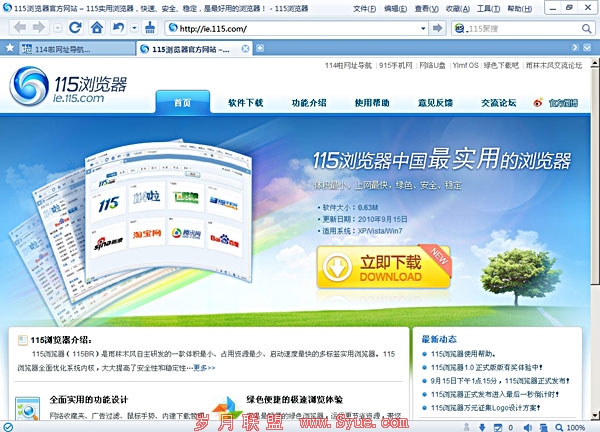This screenshot has height=432, width=600.
Task: Click the 115浏览器 logo
Action: point(68,86)
